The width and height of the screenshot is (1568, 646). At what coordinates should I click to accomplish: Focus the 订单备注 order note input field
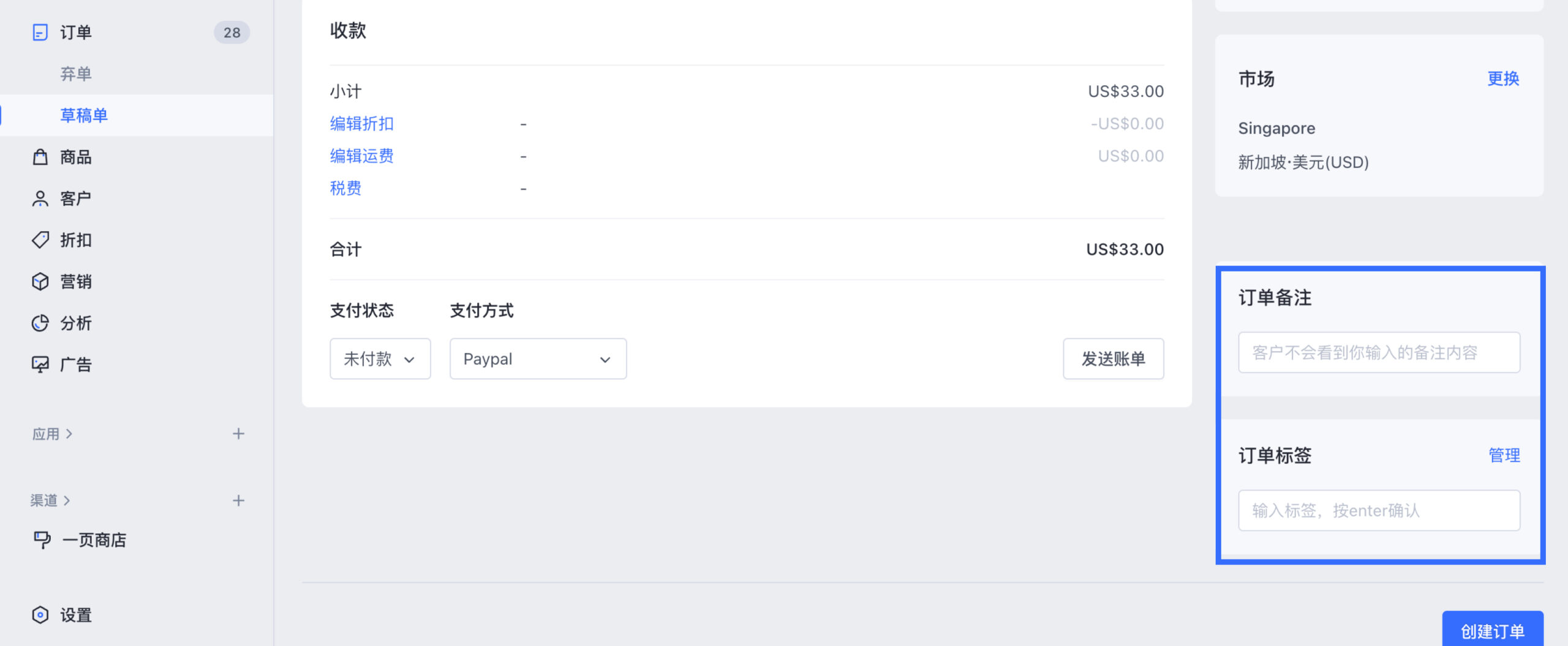[x=1378, y=352]
